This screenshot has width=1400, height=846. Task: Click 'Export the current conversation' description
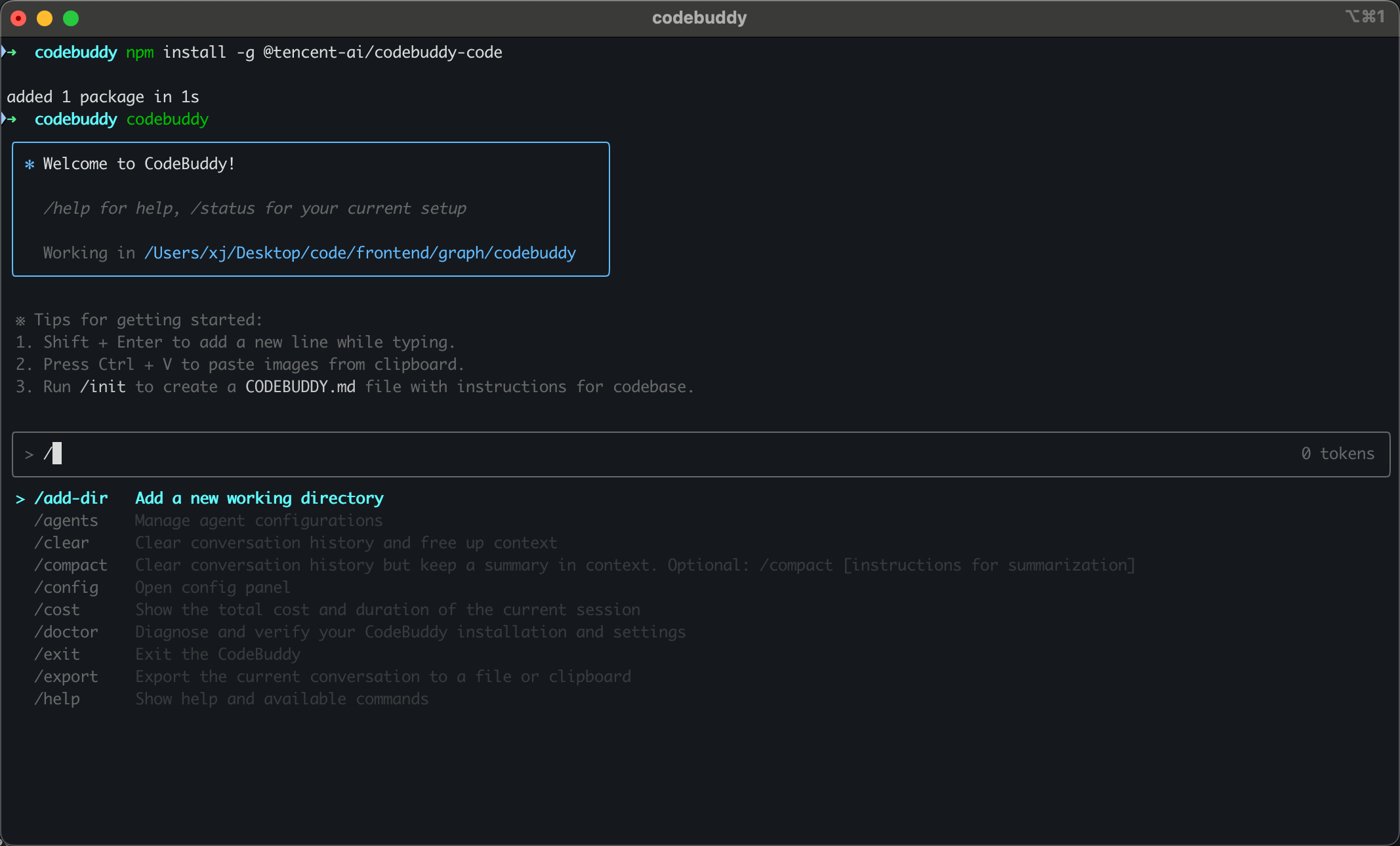click(383, 677)
